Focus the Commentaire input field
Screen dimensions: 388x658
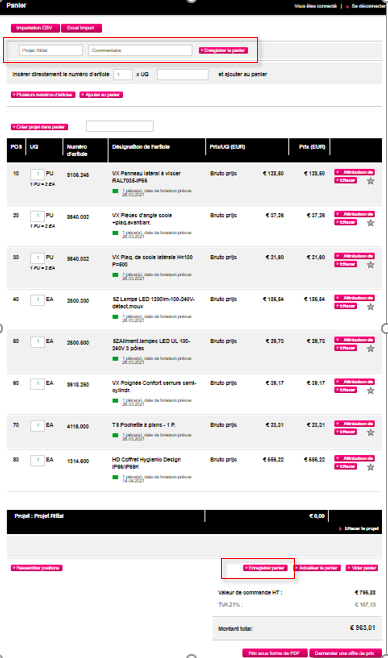[140, 50]
